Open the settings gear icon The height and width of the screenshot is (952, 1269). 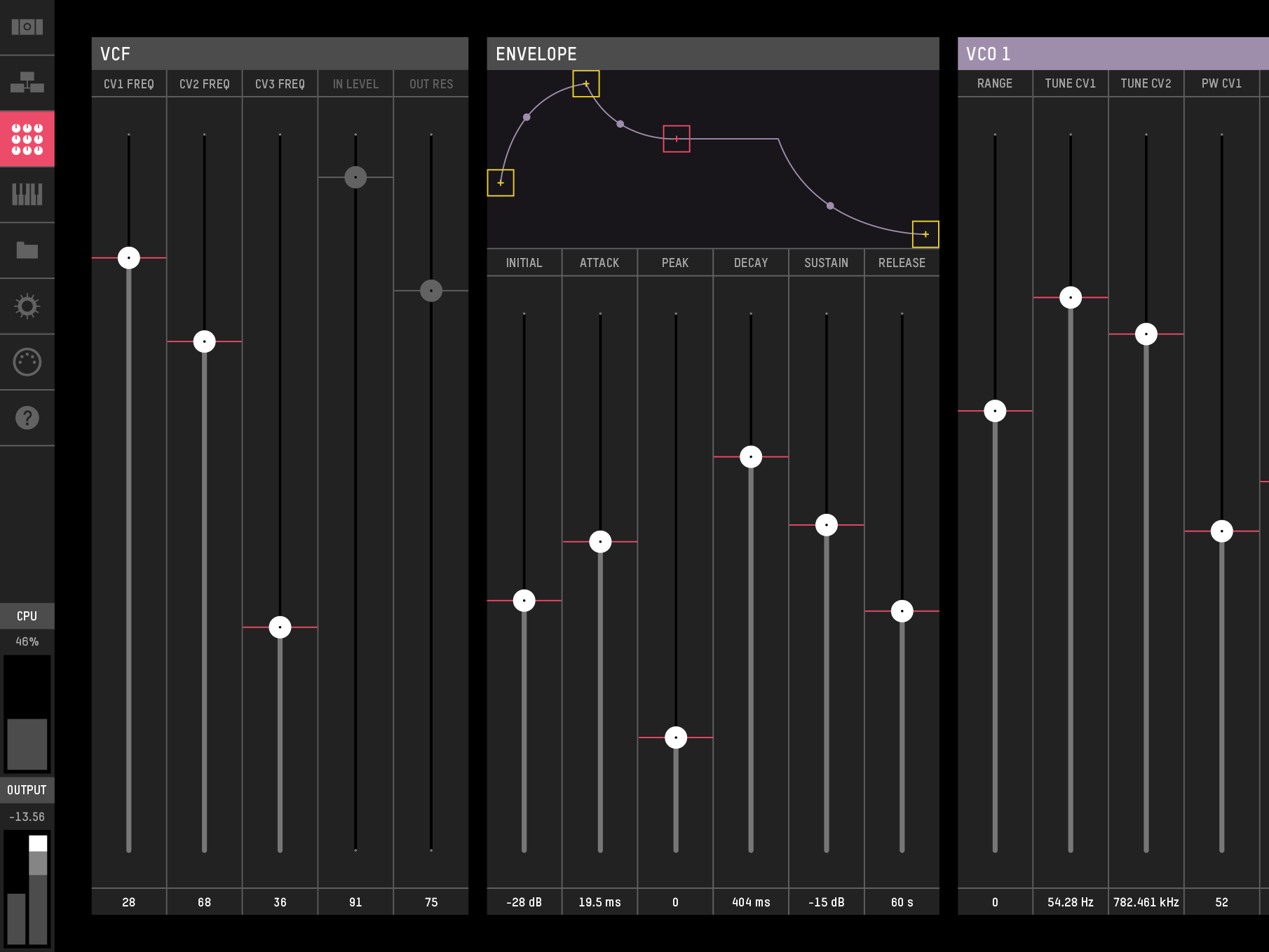[x=27, y=306]
